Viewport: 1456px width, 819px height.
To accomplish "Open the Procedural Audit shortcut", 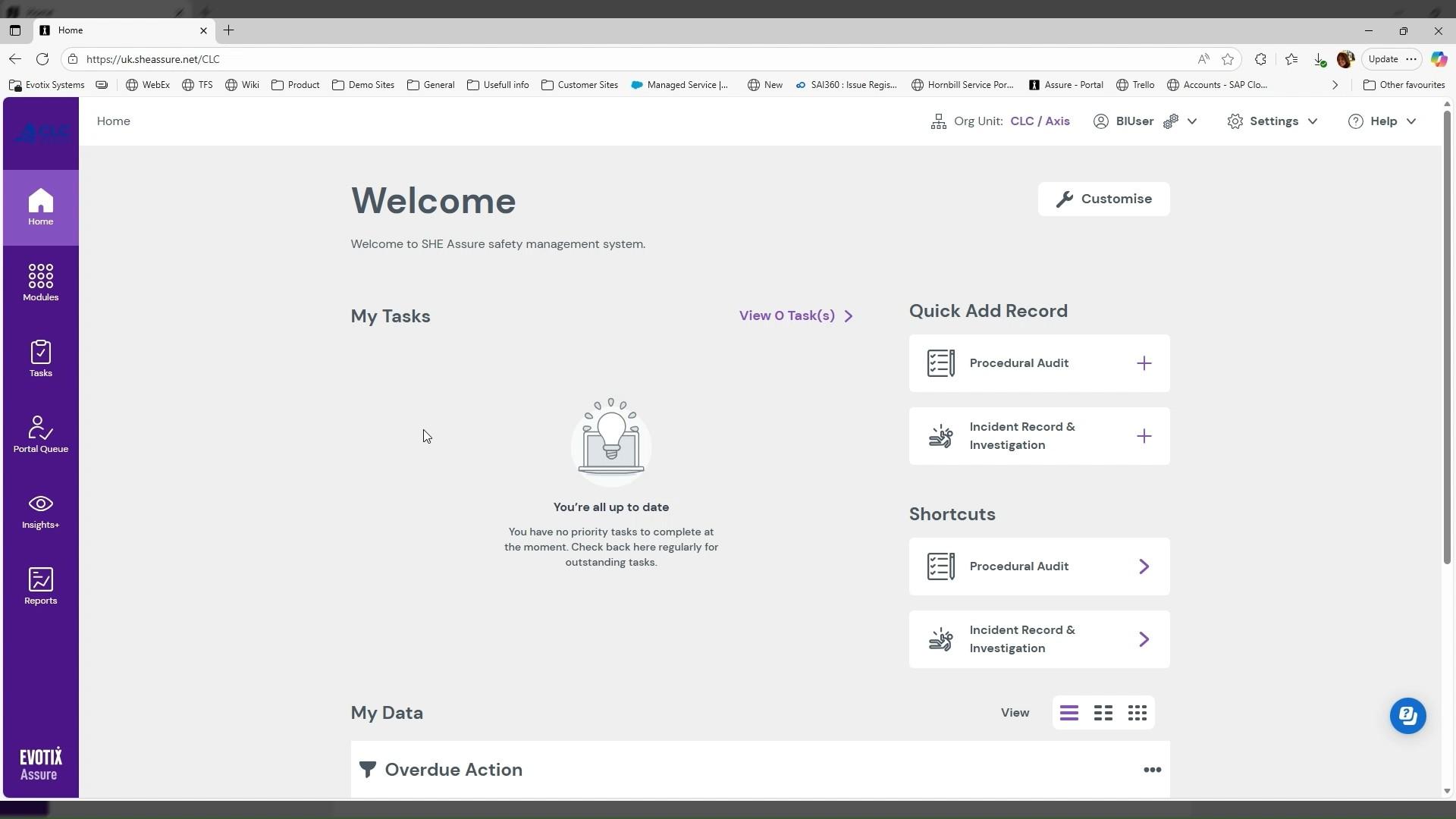I will pos(1039,566).
